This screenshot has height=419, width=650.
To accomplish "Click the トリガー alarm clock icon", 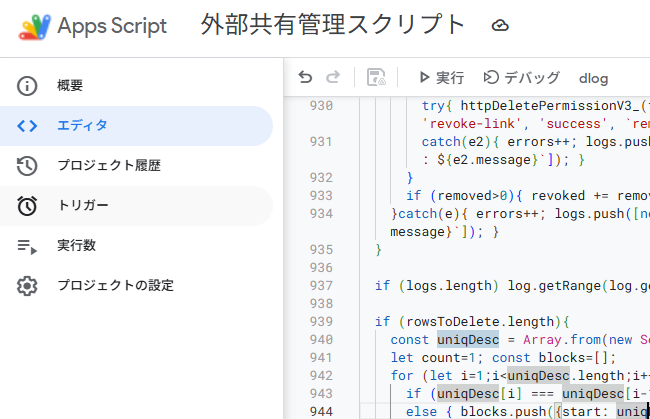I will click(28, 206).
